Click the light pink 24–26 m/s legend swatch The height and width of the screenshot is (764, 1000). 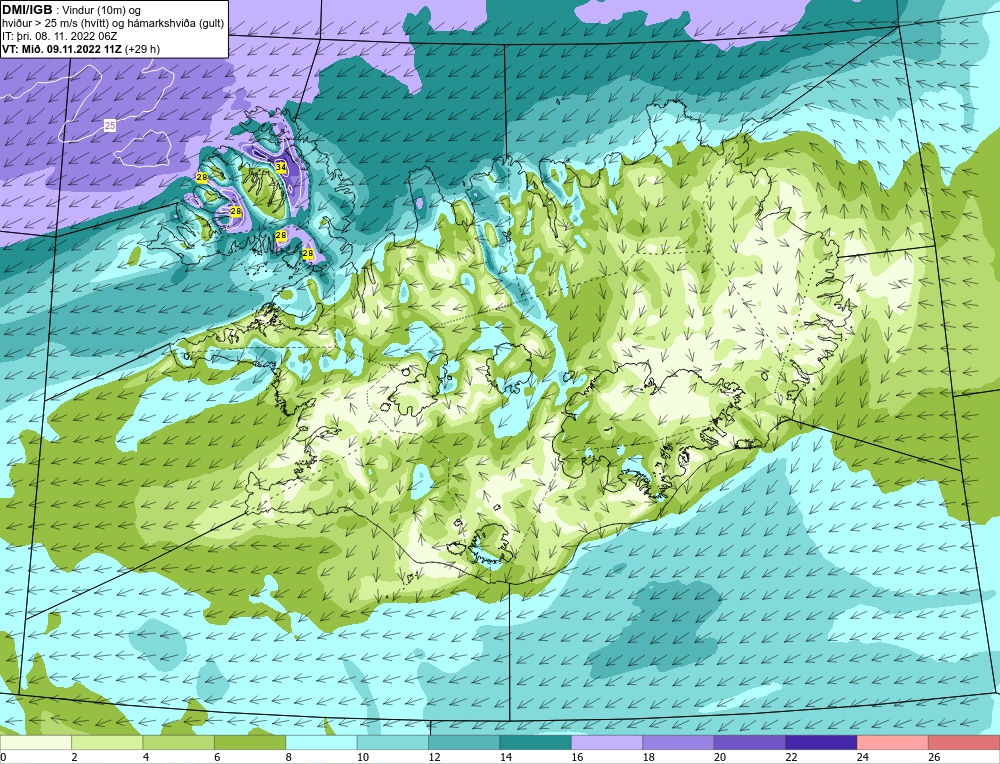point(893,742)
